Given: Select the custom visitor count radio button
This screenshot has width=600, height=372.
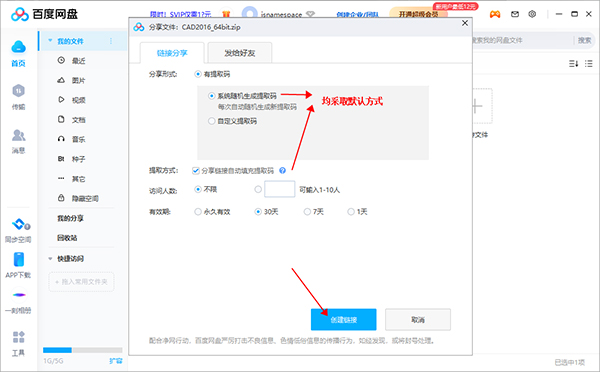Looking at the screenshot, I should 258,189.
